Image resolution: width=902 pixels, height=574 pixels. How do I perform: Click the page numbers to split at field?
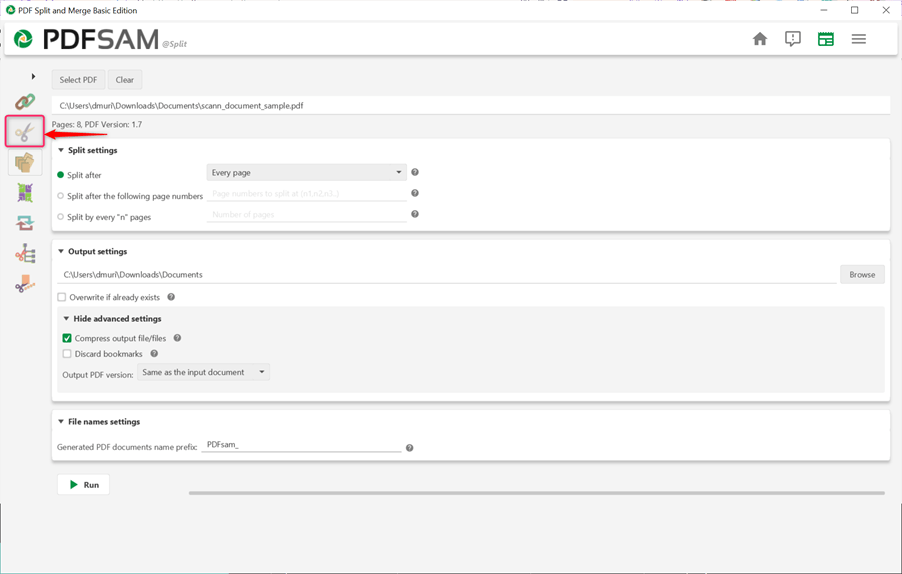pyautogui.click(x=307, y=194)
